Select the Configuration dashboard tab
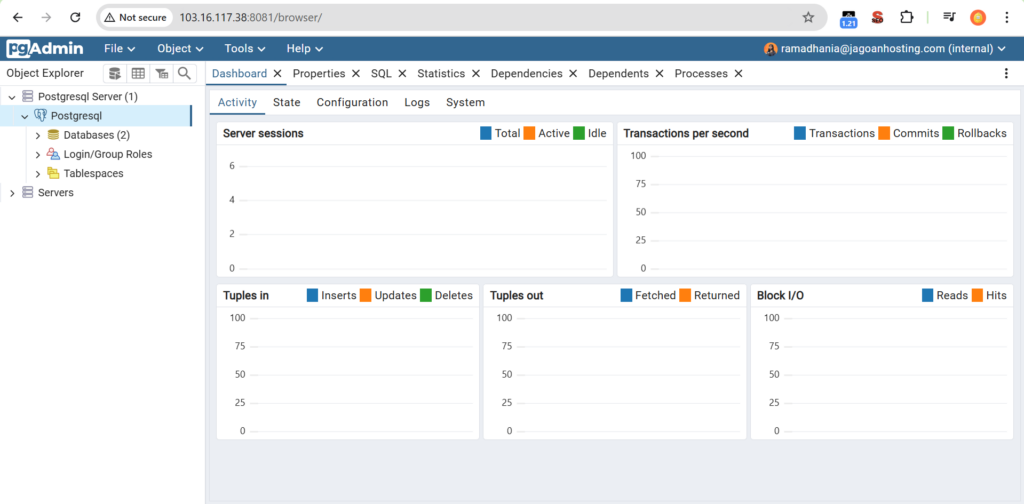Screen dimensions: 1024x504 pos(352,102)
